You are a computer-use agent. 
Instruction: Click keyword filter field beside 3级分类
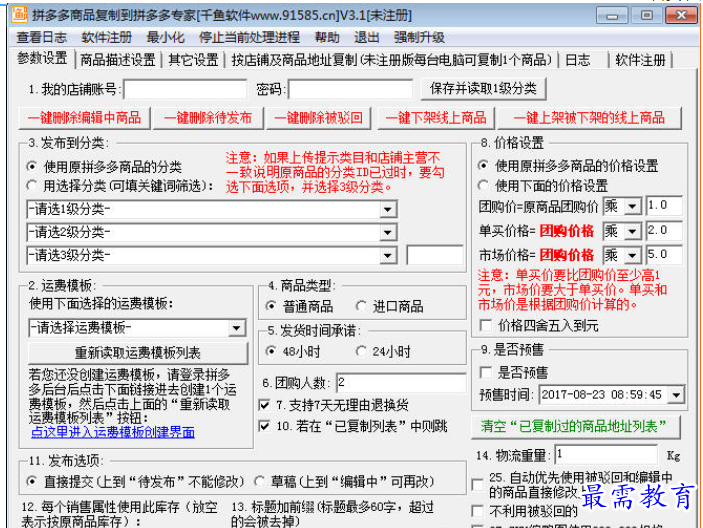434,255
